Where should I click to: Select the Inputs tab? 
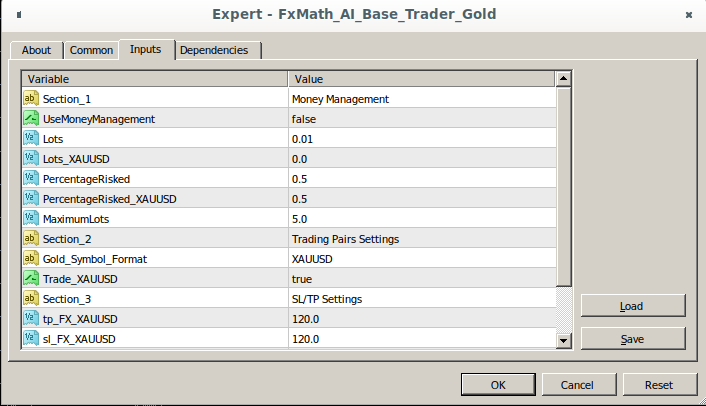(x=145, y=49)
